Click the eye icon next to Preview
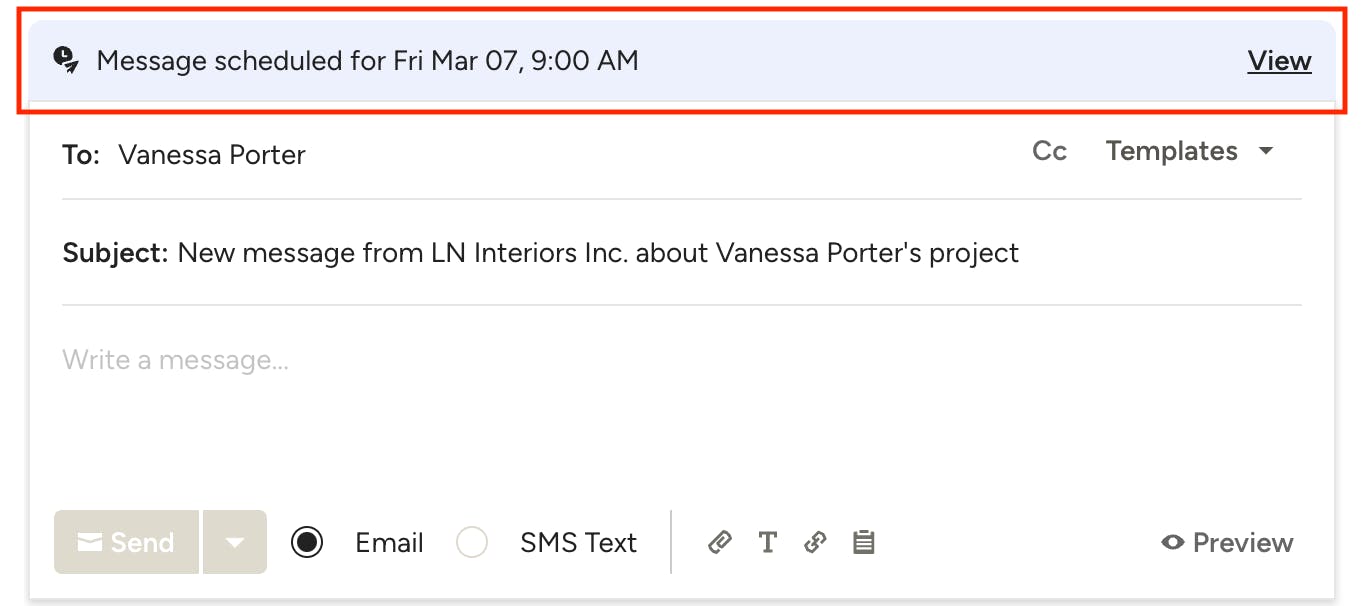 click(x=1172, y=543)
